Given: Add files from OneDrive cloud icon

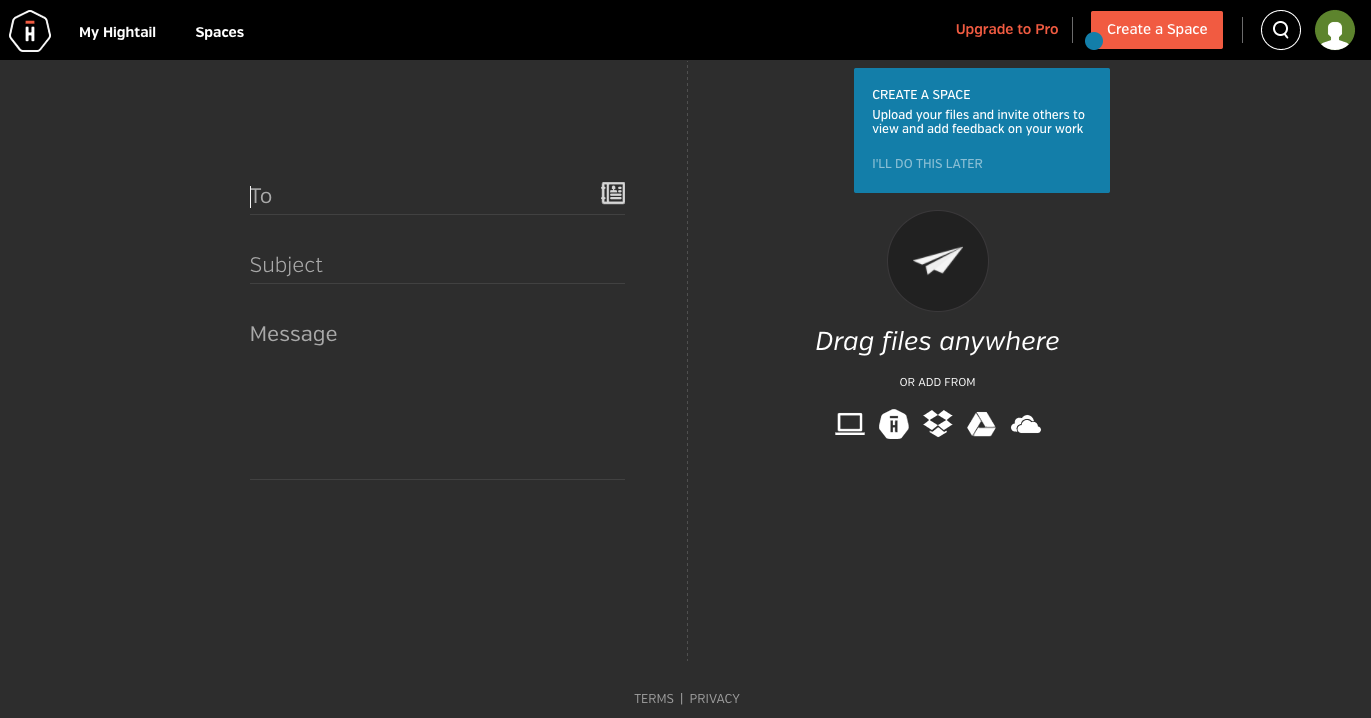Looking at the screenshot, I should pyautogui.click(x=1026, y=425).
